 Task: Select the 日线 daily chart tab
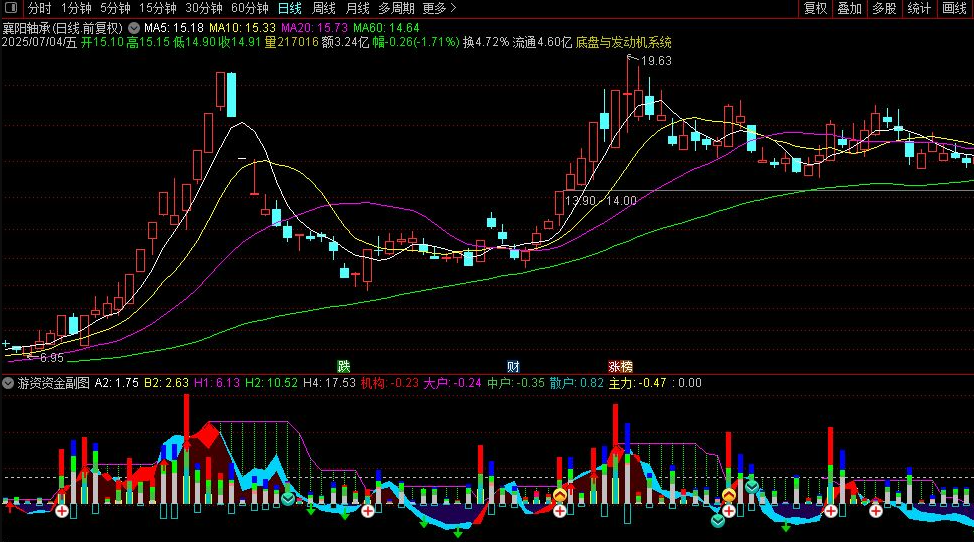[289, 8]
